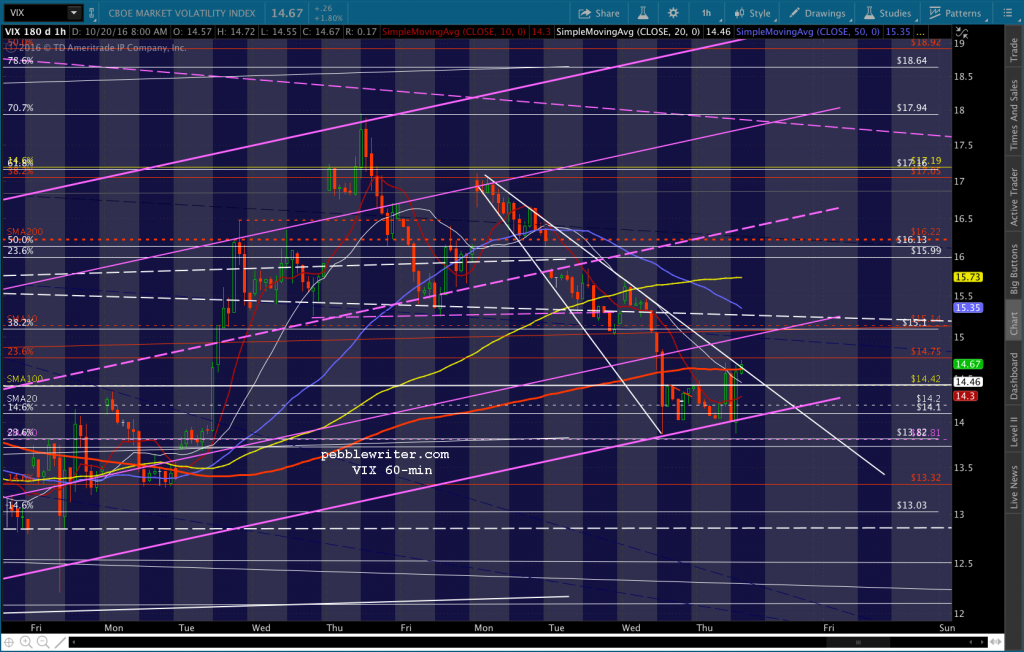This screenshot has height=652, width=1024.
Task: Select the trendline drawing tool
Action: click(59, 643)
